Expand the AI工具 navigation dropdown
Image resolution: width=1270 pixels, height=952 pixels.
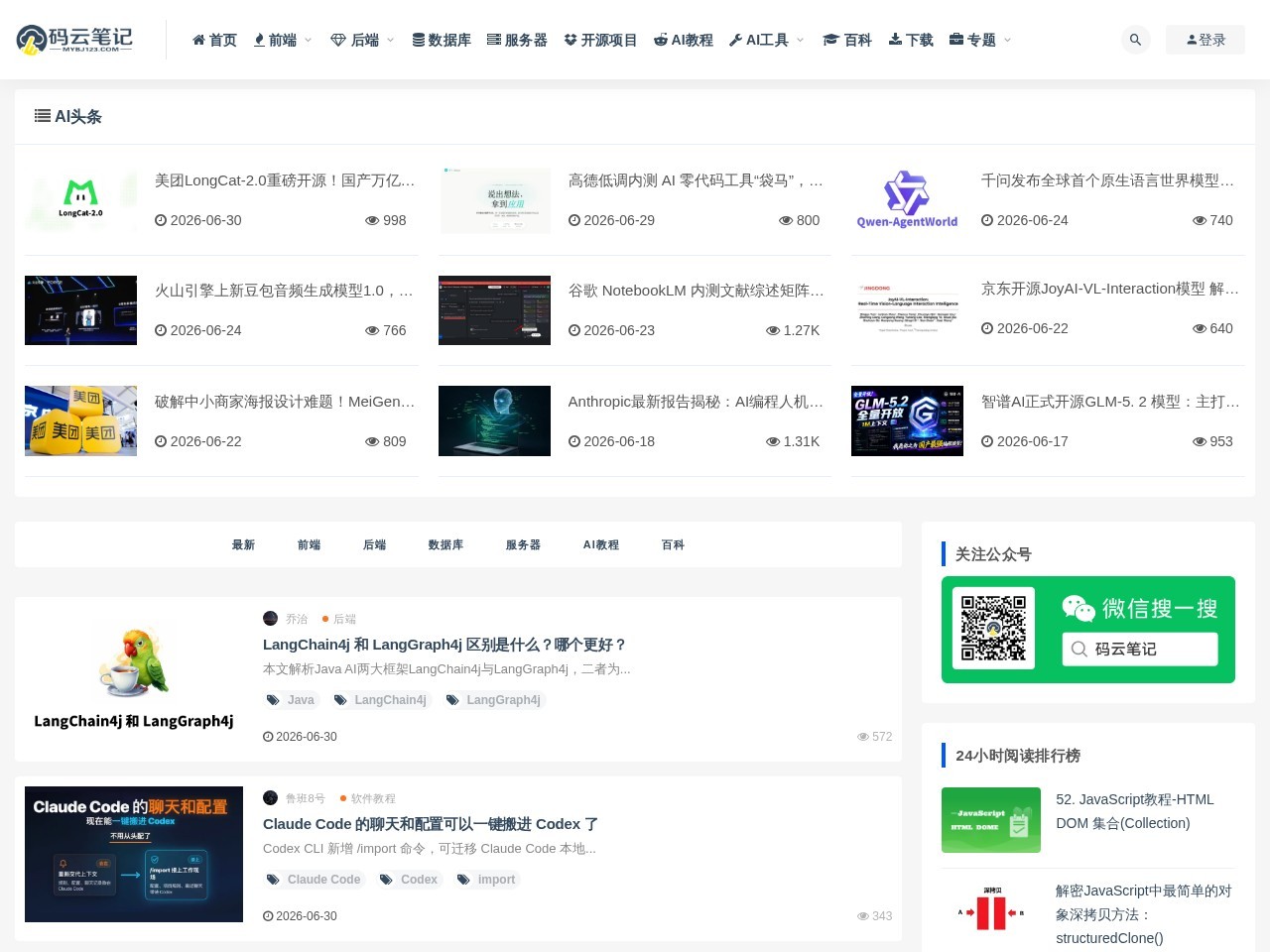point(767,40)
